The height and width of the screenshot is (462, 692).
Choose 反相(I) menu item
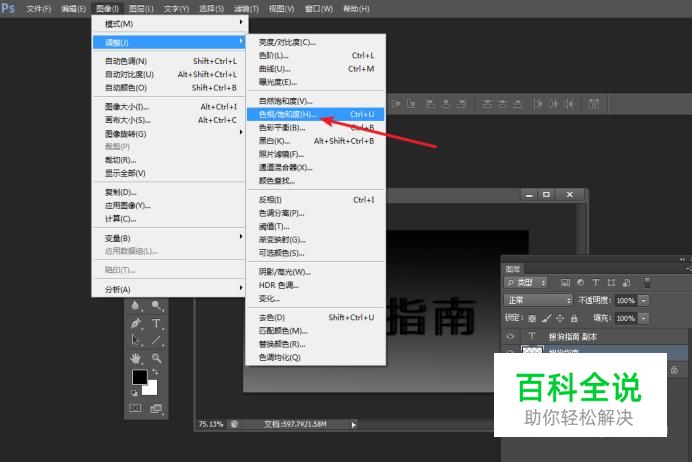click(x=316, y=200)
